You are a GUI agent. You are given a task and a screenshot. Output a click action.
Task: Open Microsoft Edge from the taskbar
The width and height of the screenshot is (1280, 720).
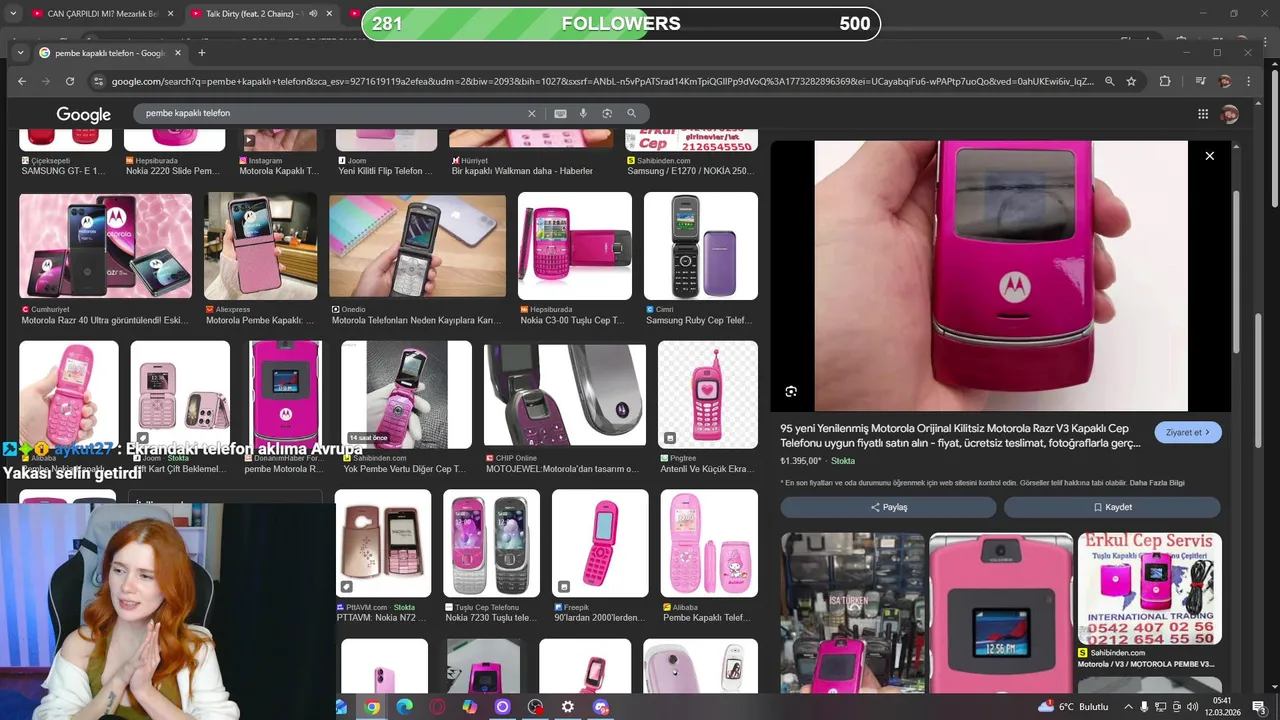pos(405,707)
